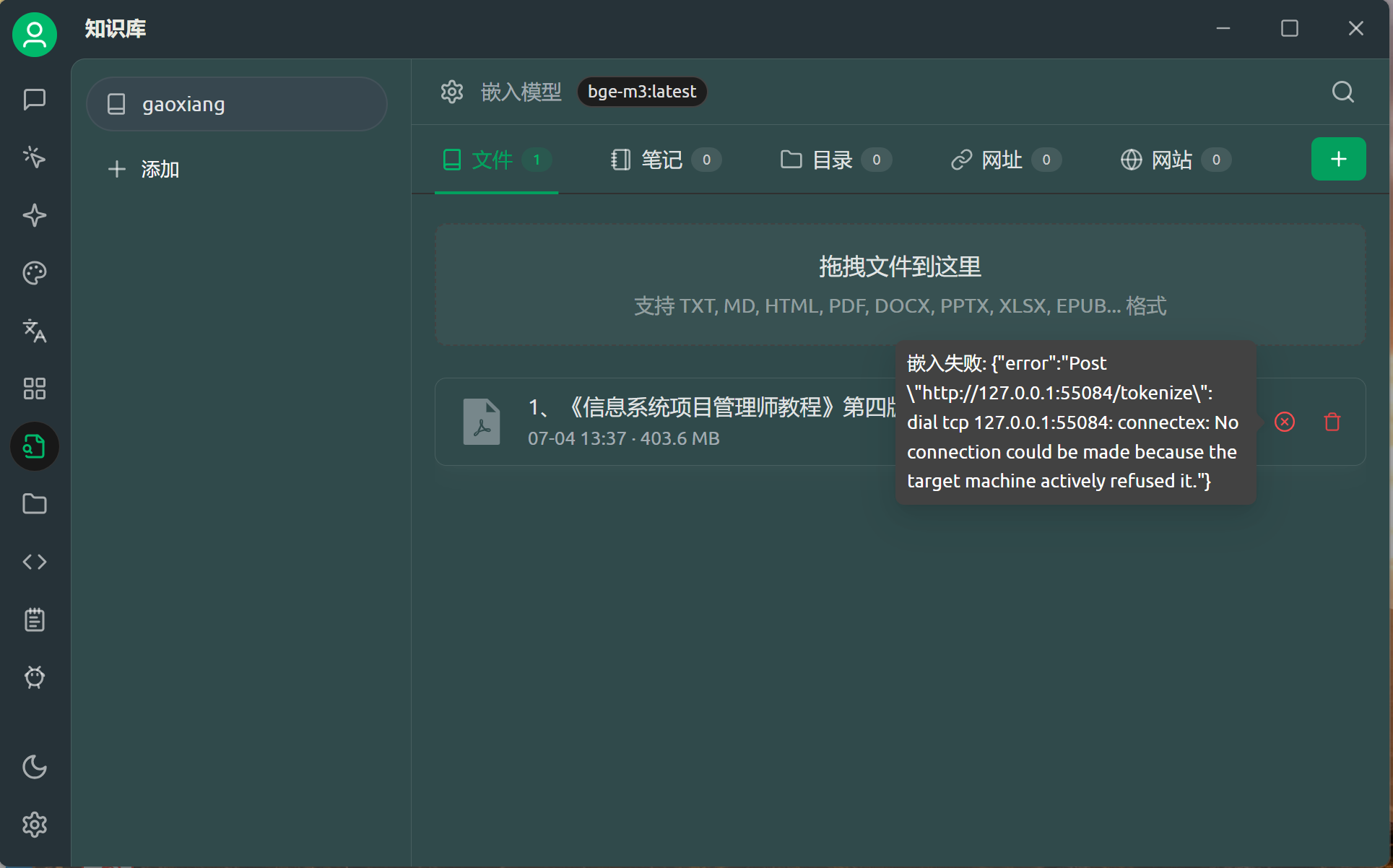1393x868 pixels.
Task: Switch to the 目录 tab
Action: (836, 160)
